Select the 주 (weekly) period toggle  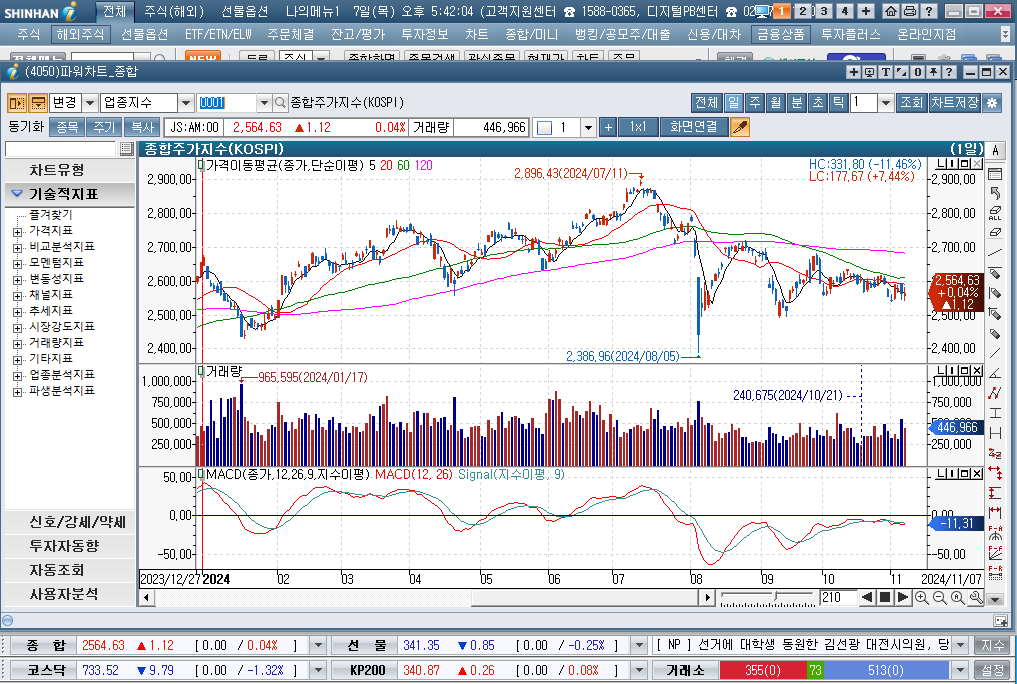[x=755, y=102]
